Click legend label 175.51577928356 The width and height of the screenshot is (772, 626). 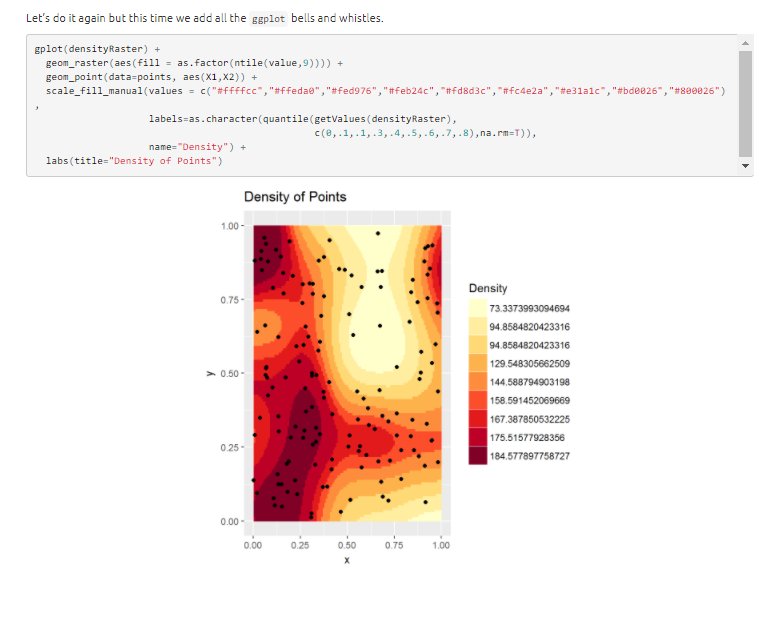(527, 437)
